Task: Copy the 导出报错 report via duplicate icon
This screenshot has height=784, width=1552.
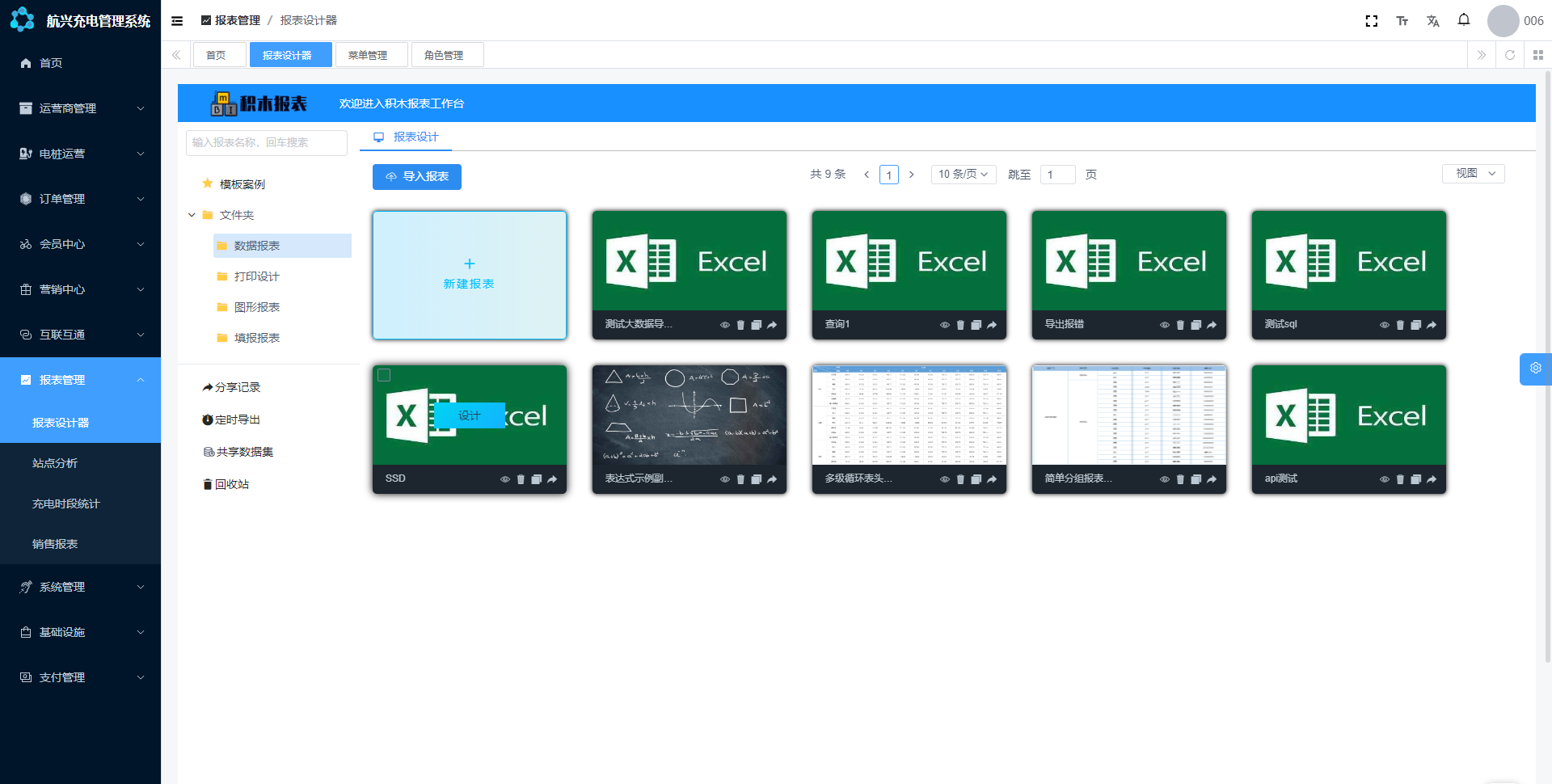Action: [1196, 325]
